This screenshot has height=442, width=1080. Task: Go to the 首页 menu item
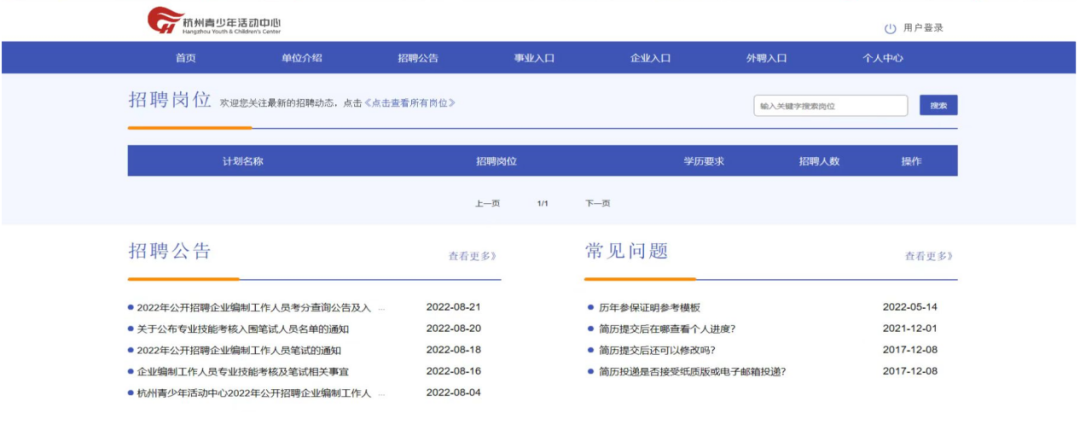click(x=186, y=58)
